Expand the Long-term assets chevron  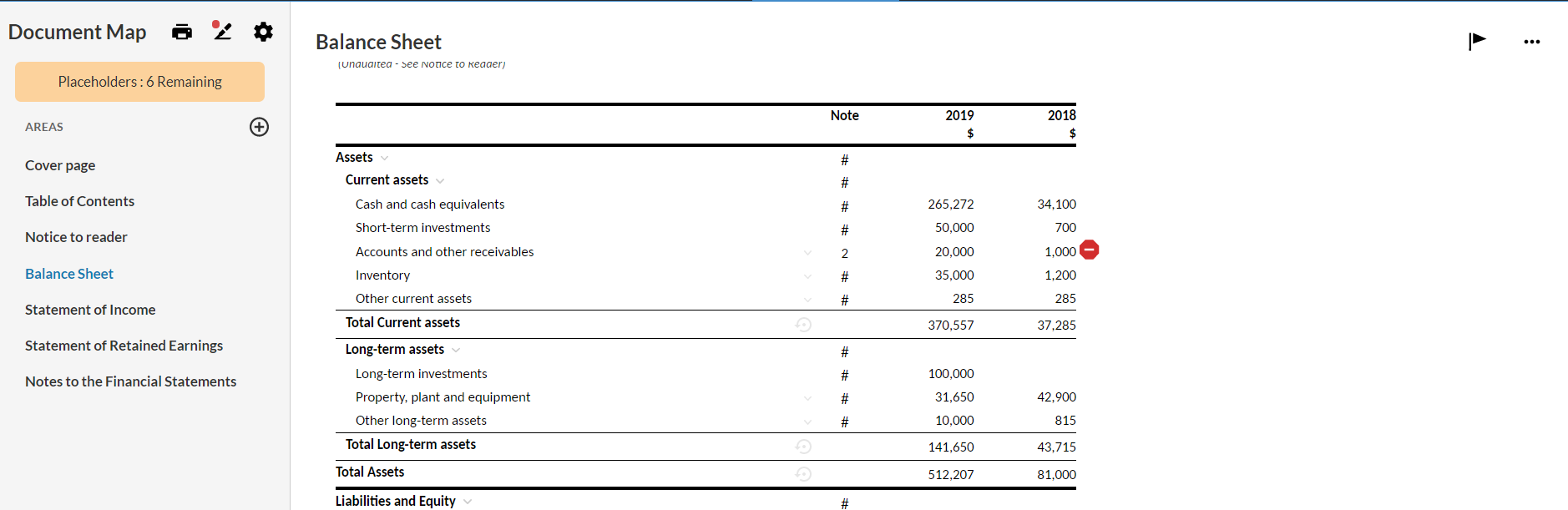456,350
